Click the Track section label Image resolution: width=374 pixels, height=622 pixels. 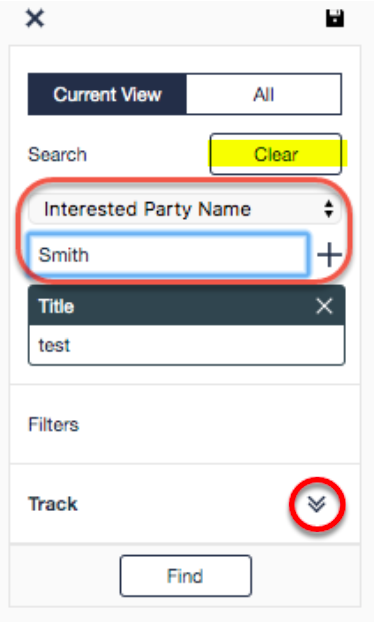[x=53, y=504]
